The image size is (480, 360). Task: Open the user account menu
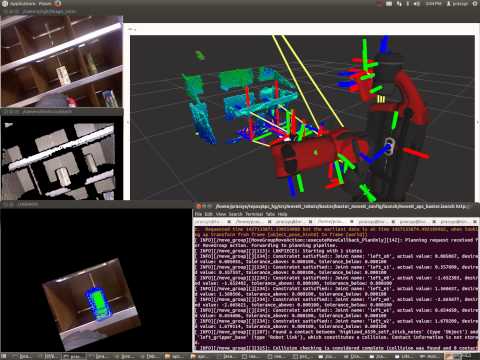point(457,4)
